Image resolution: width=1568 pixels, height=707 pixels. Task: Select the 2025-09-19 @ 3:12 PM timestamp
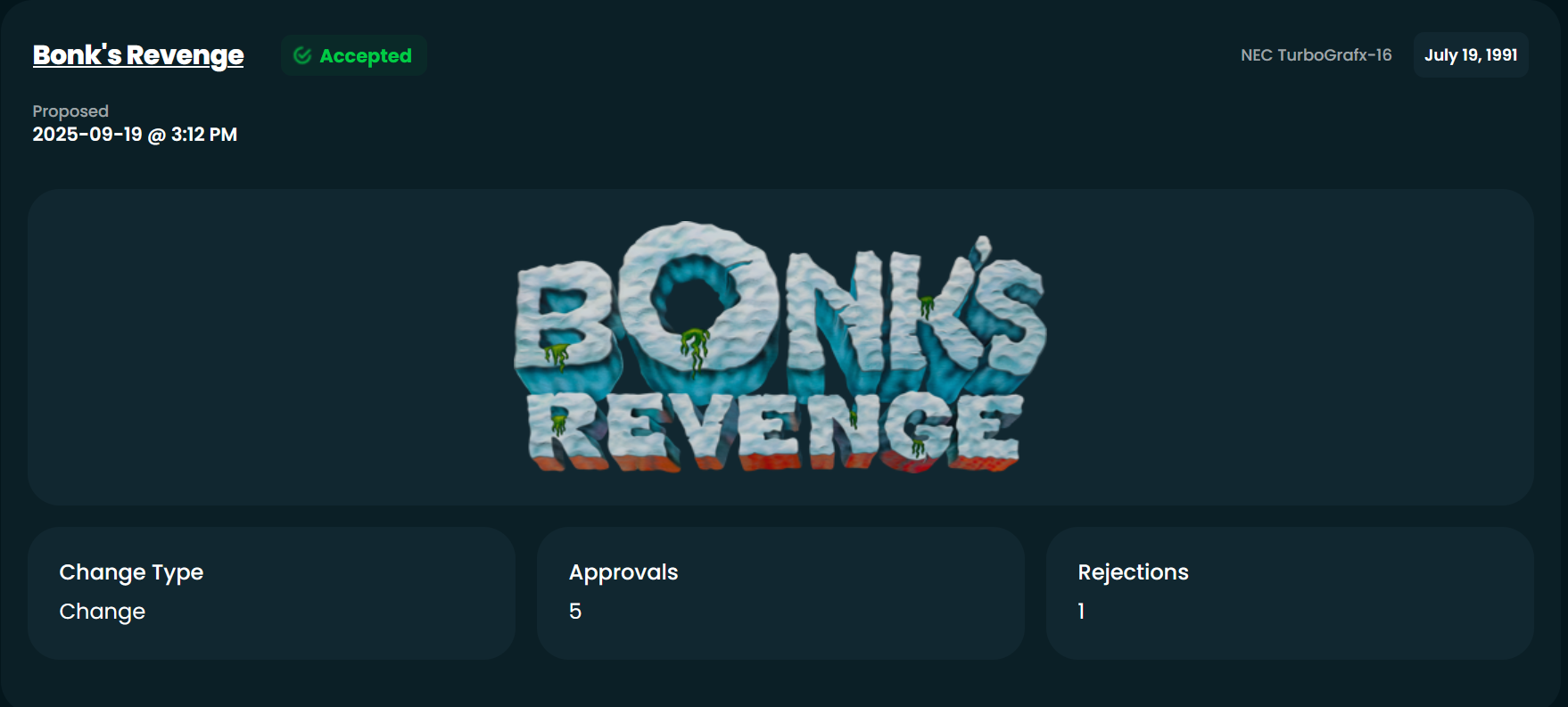pyautogui.click(x=135, y=135)
